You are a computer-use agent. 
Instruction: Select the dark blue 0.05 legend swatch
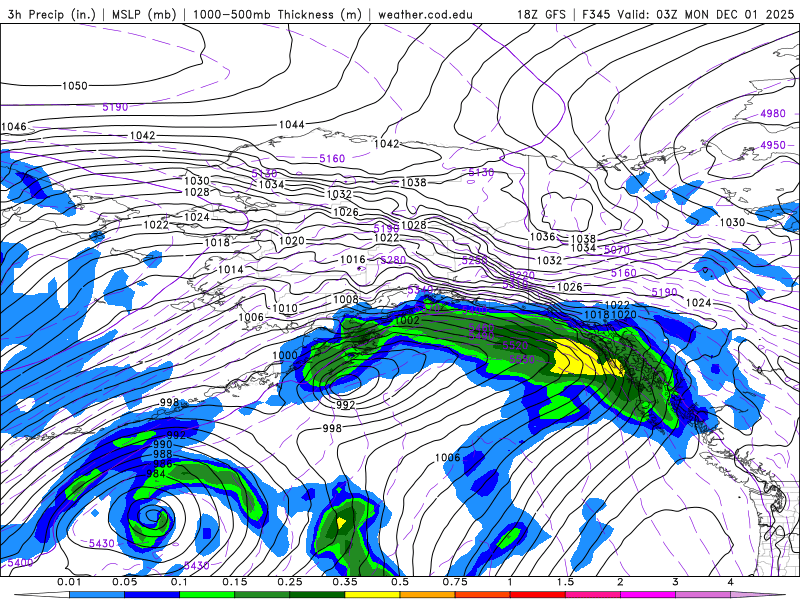coord(152,595)
